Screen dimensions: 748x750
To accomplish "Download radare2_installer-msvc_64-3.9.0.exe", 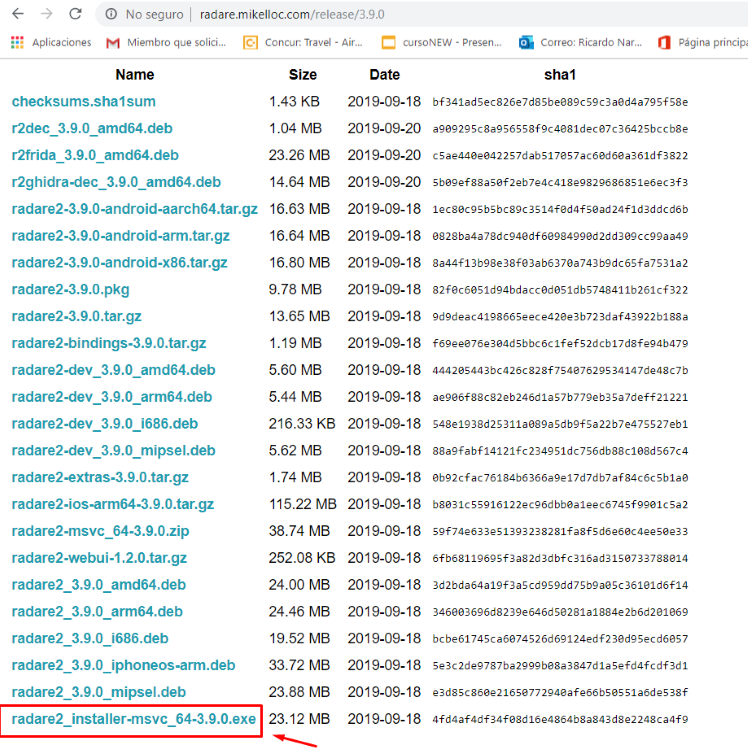I will coord(133,719).
